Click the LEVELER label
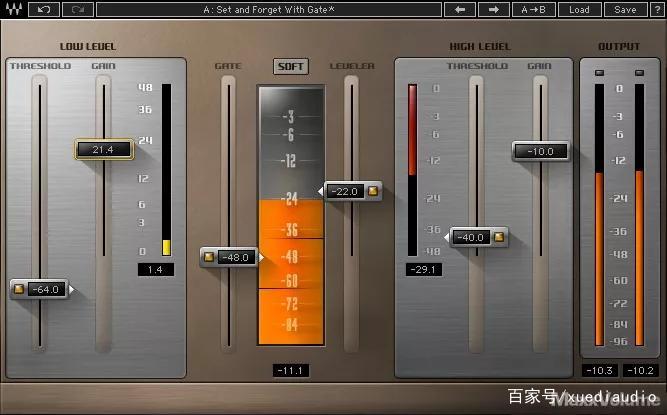The width and height of the screenshot is (667, 415). coord(352,66)
